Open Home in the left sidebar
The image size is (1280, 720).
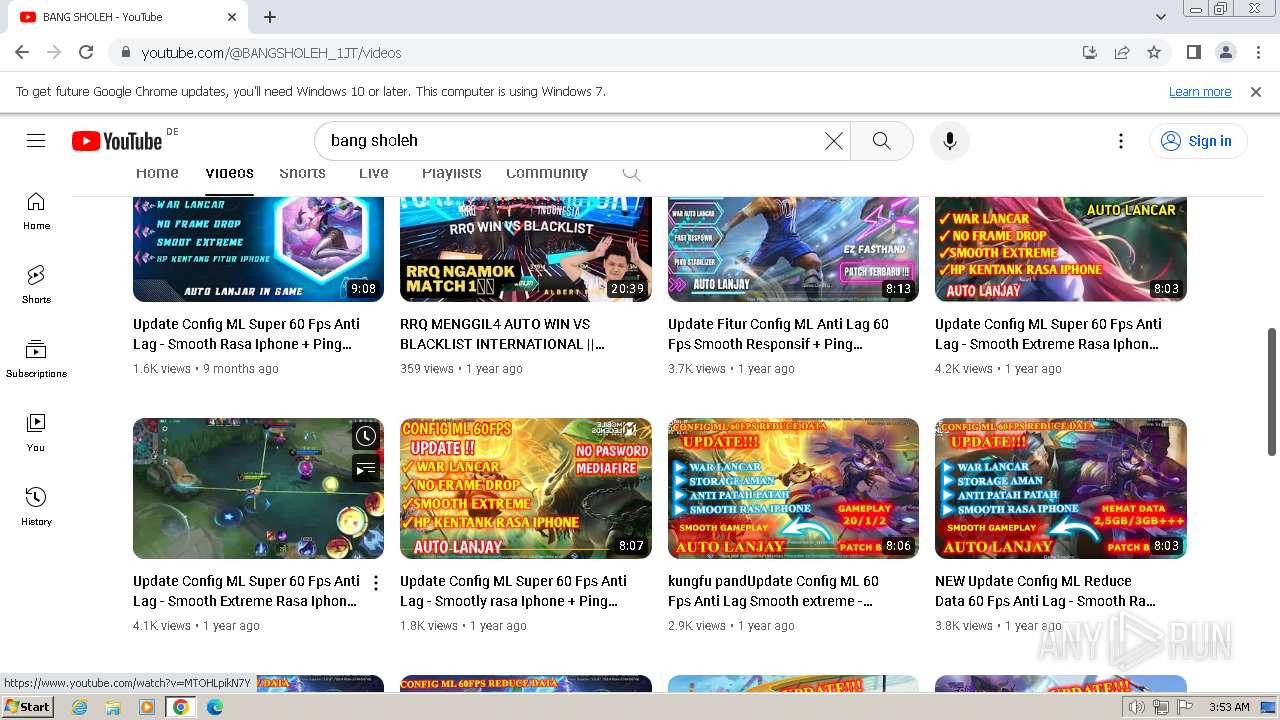(x=36, y=211)
